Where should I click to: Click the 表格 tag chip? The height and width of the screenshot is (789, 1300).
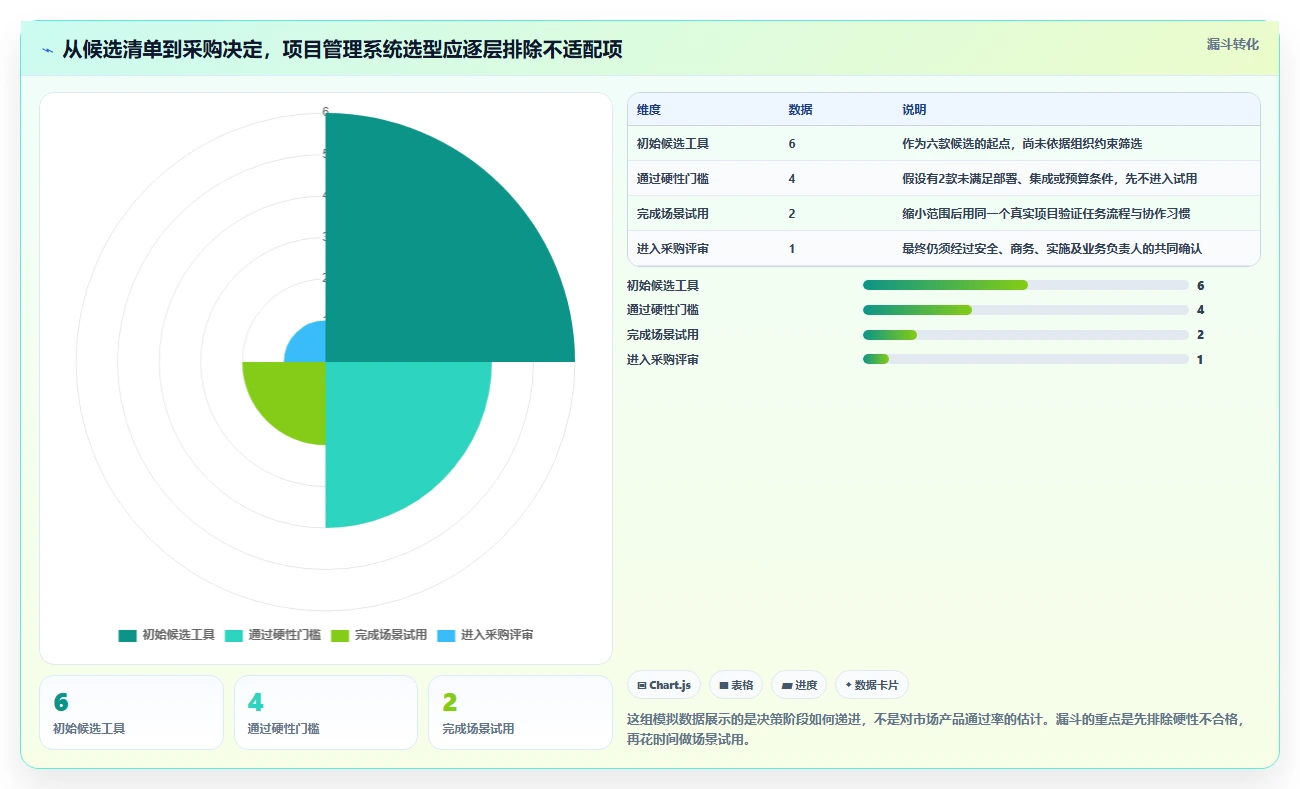[735, 685]
